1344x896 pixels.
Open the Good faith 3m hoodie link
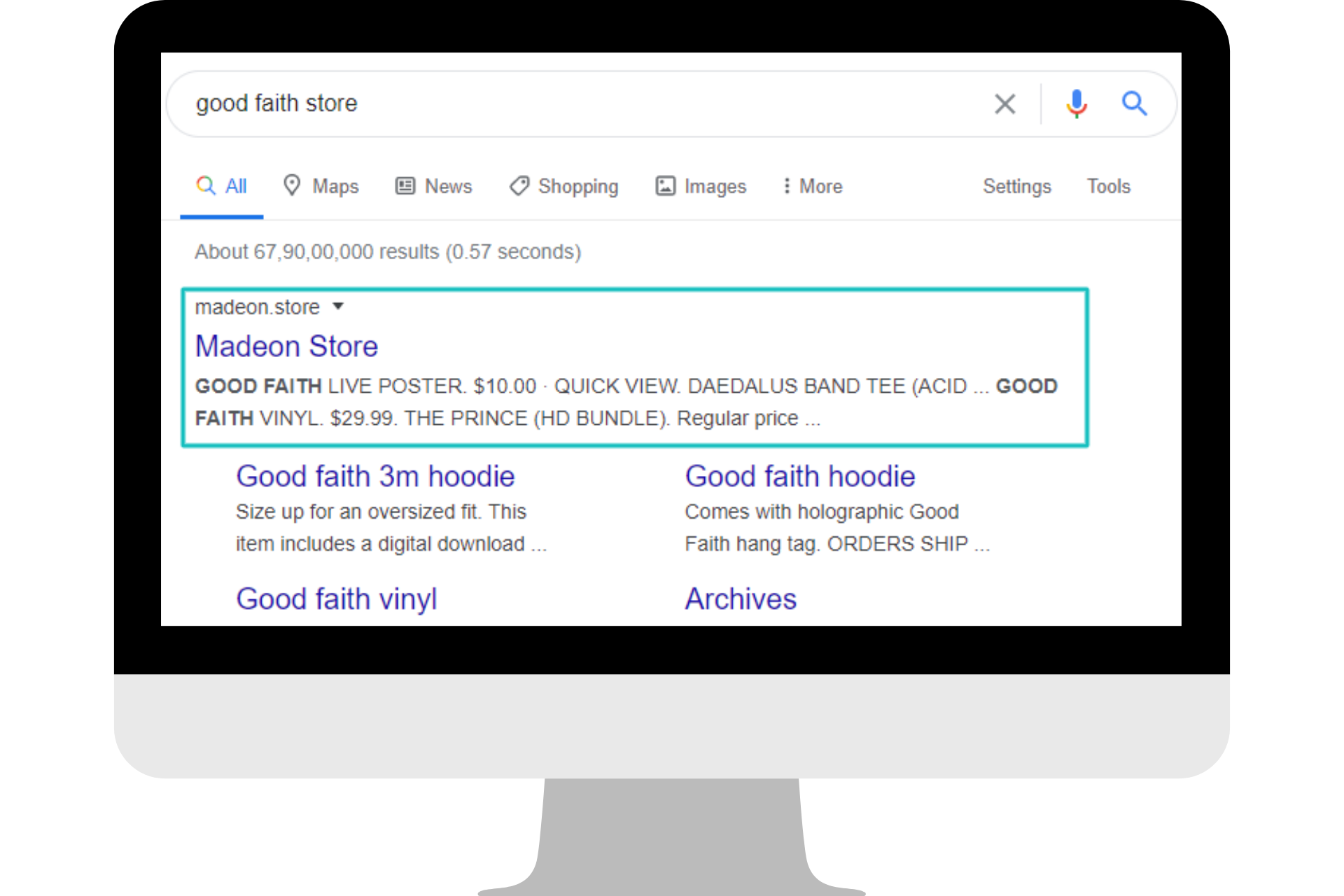375,477
